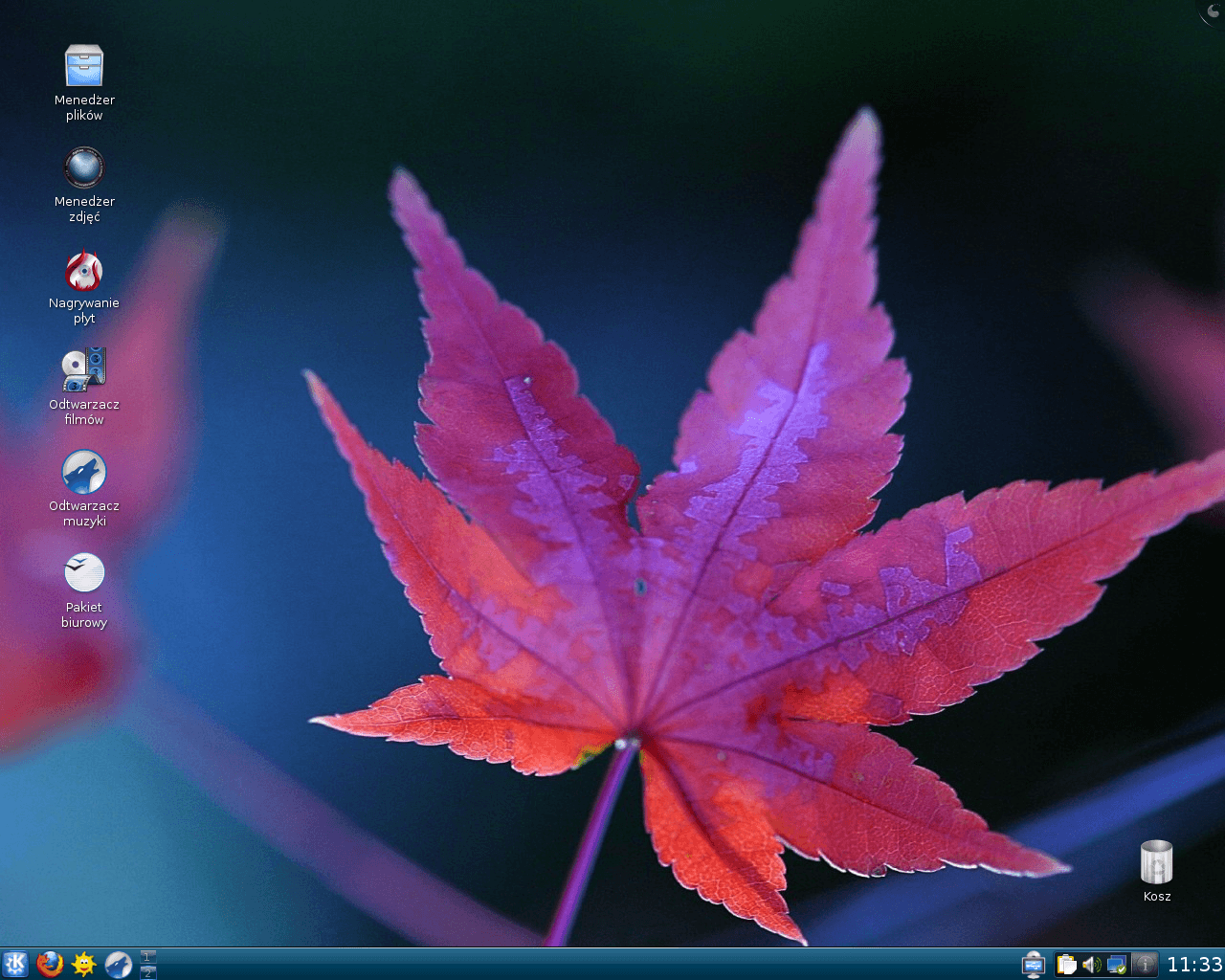This screenshot has width=1225, height=980.
Task: Launch the wolf music player from taskbar
Action: click(119, 964)
